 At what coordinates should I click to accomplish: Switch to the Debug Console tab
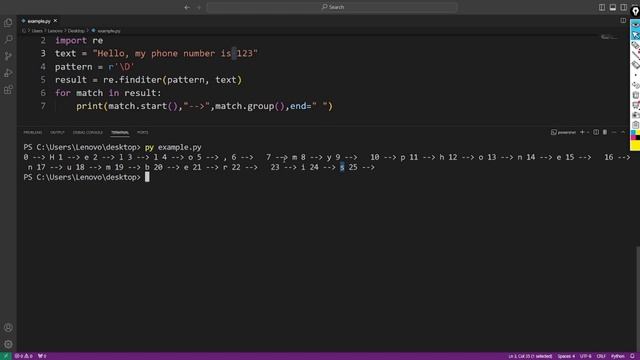(88, 133)
